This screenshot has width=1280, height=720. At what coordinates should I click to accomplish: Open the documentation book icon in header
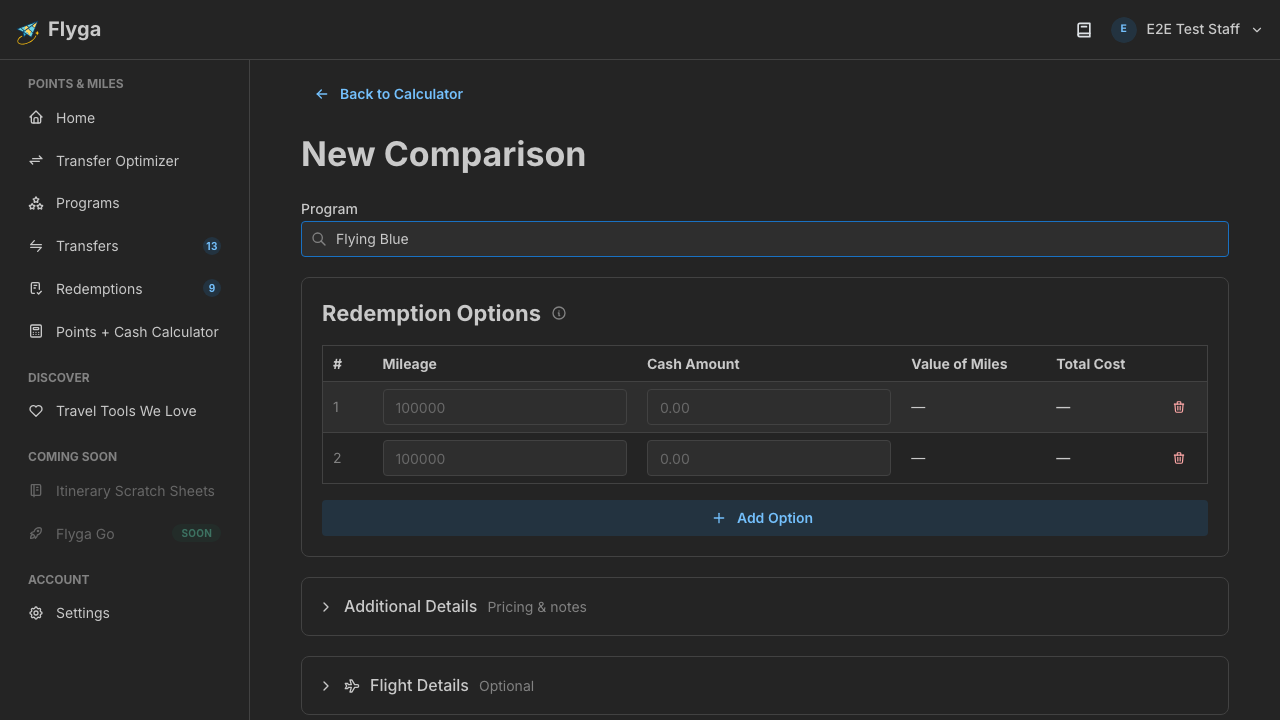tap(1083, 30)
